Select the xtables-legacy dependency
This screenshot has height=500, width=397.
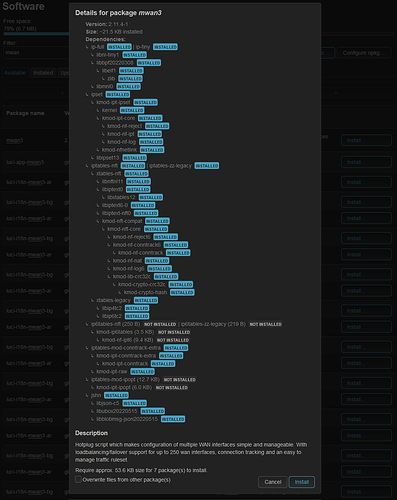(113, 300)
